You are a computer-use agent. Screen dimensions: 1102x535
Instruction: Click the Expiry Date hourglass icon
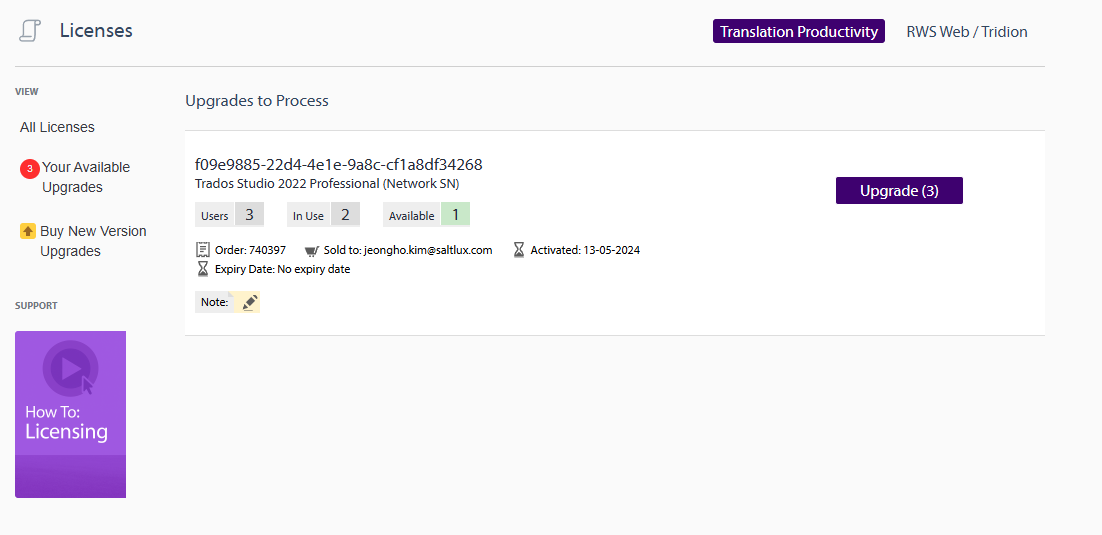(x=203, y=269)
